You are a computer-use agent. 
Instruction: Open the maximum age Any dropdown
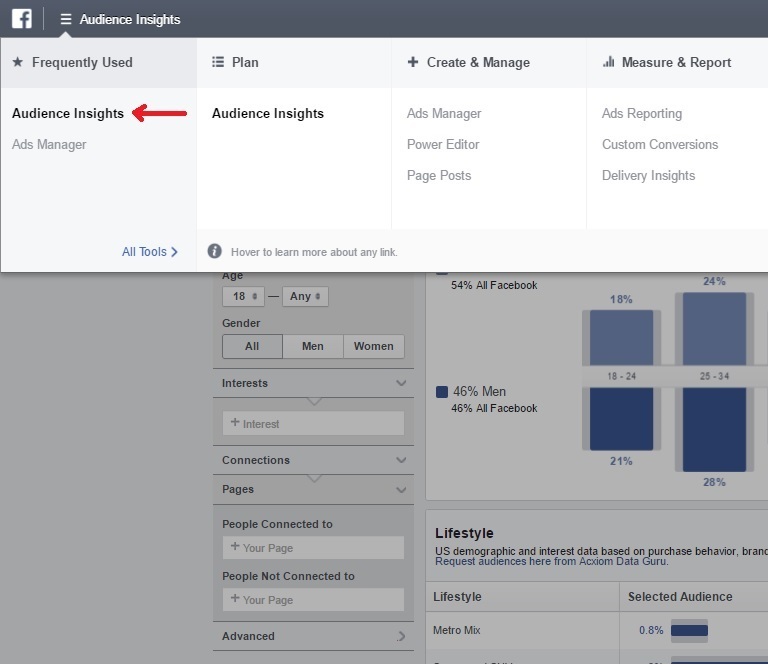[x=305, y=296]
